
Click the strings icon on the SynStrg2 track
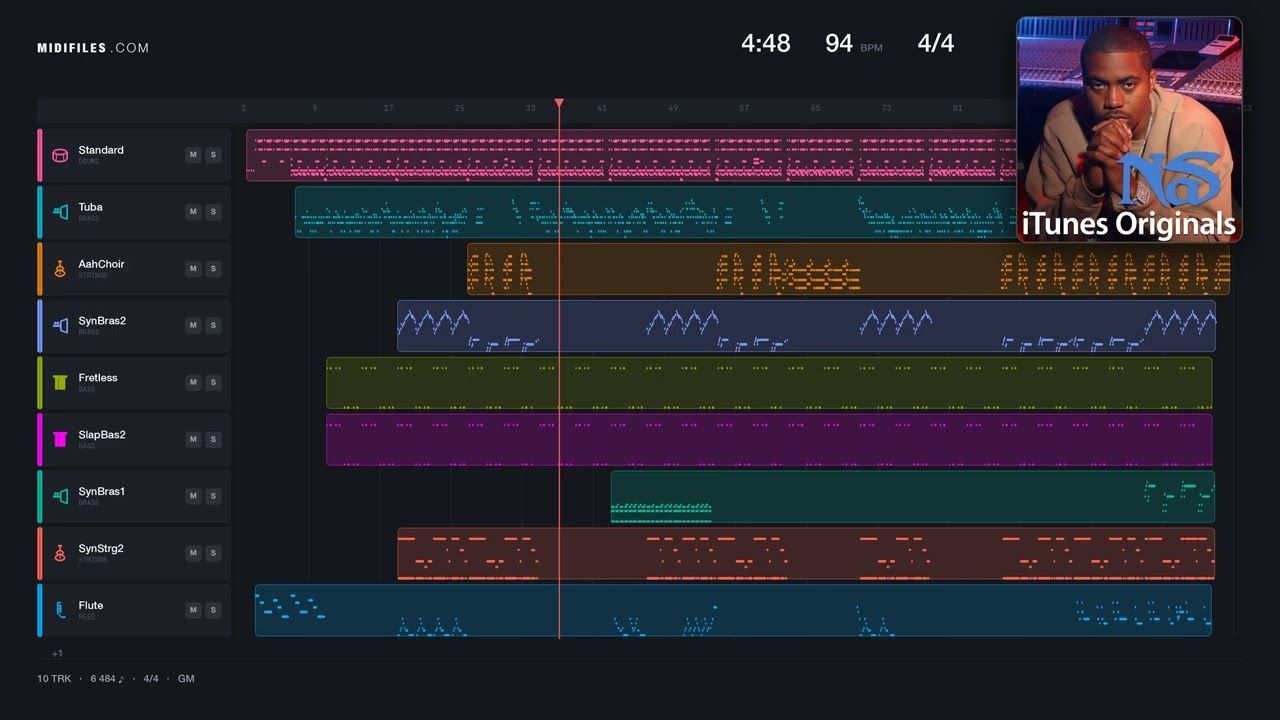tap(60, 554)
